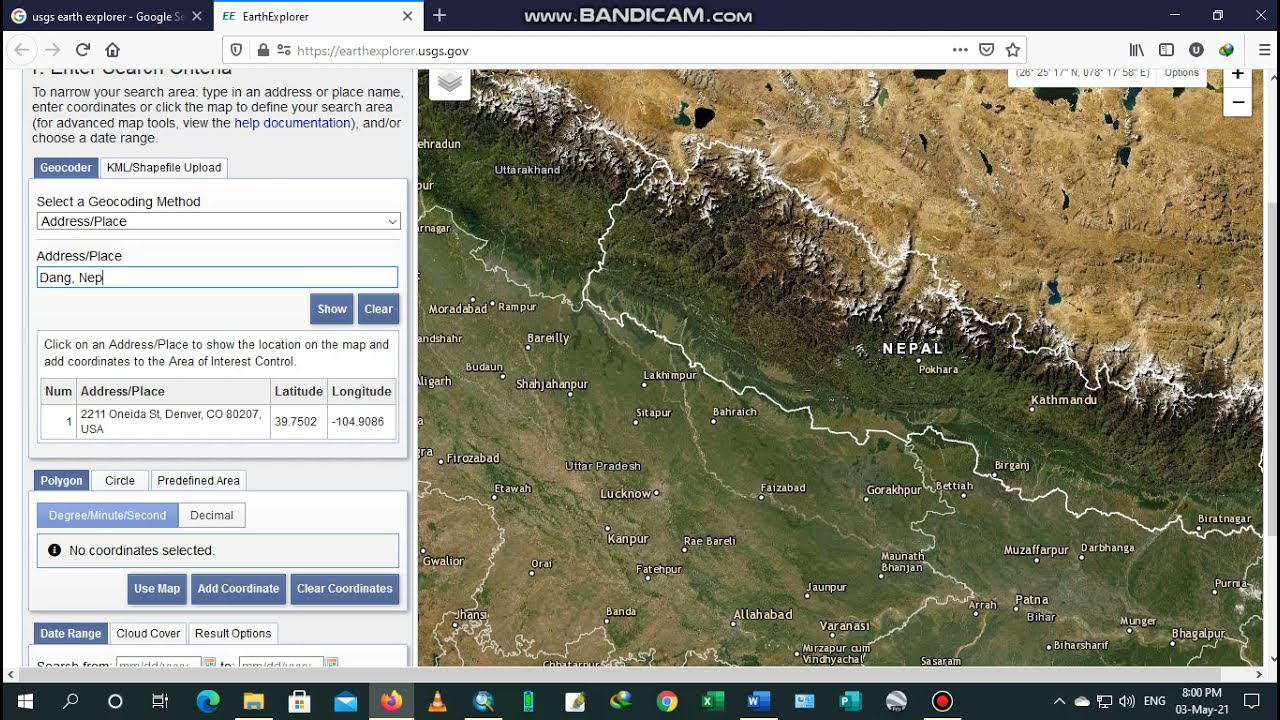The width and height of the screenshot is (1280, 720).
Task: Open the KML/Shapefile Upload tab
Action: (x=164, y=167)
